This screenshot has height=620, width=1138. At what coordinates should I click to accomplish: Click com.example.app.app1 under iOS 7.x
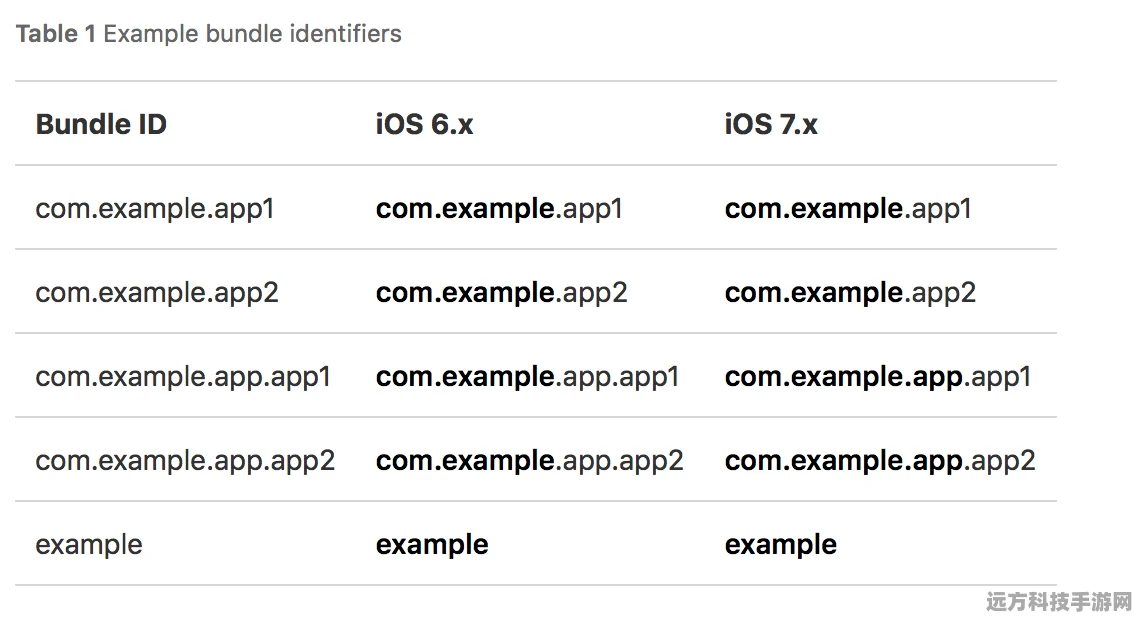click(877, 378)
